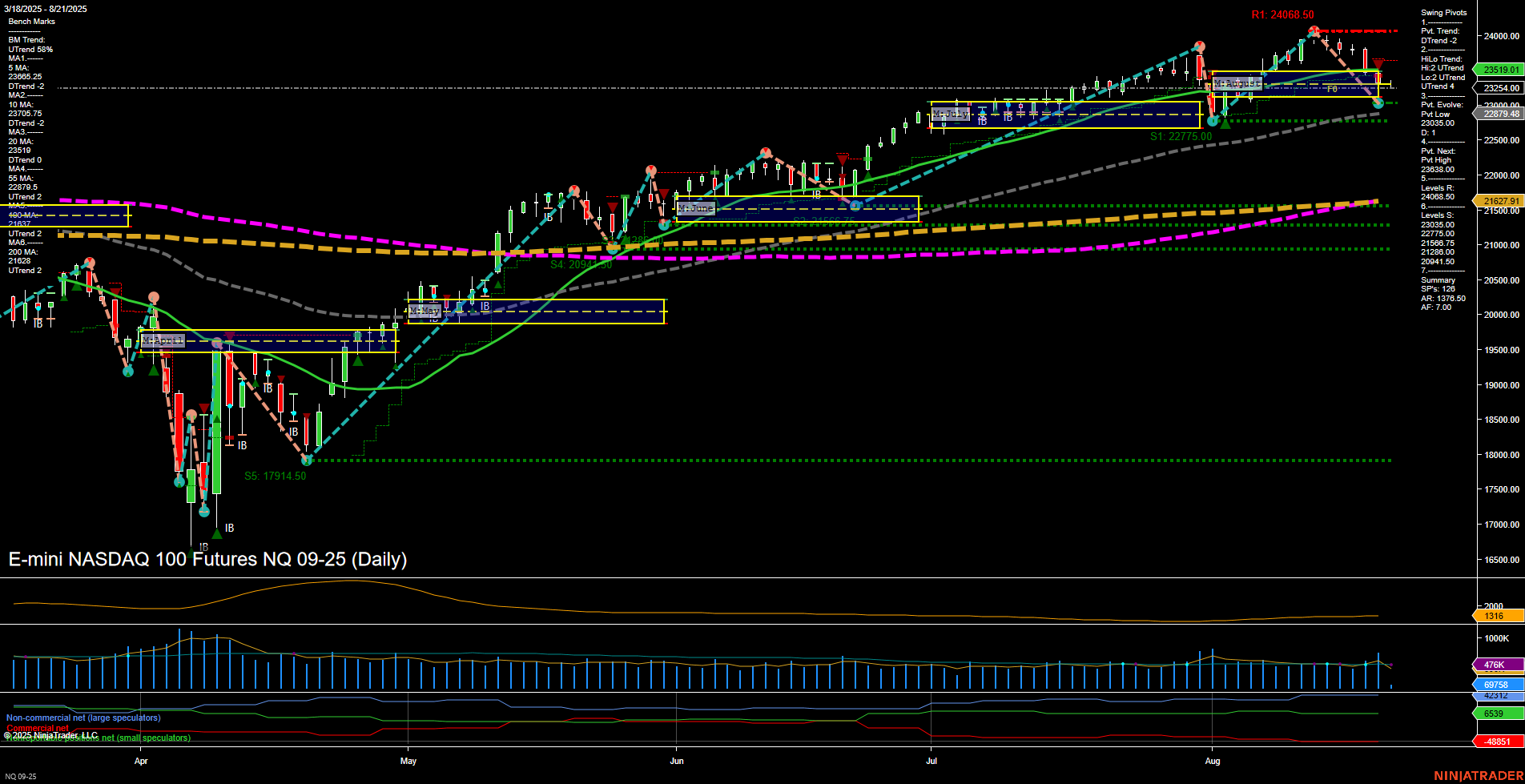Click the M-August range box label
Image resolution: width=1525 pixels, height=784 pixels.
[1237, 82]
